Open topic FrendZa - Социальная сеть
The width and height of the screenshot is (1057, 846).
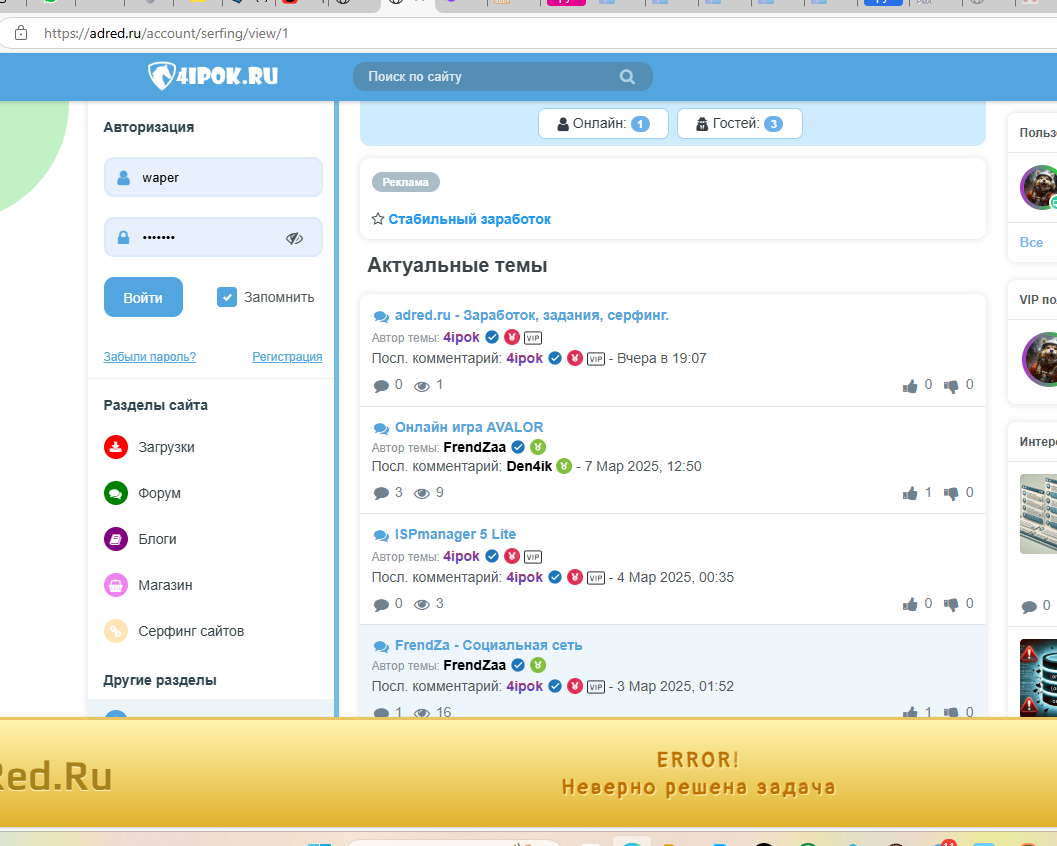tap(488, 645)
